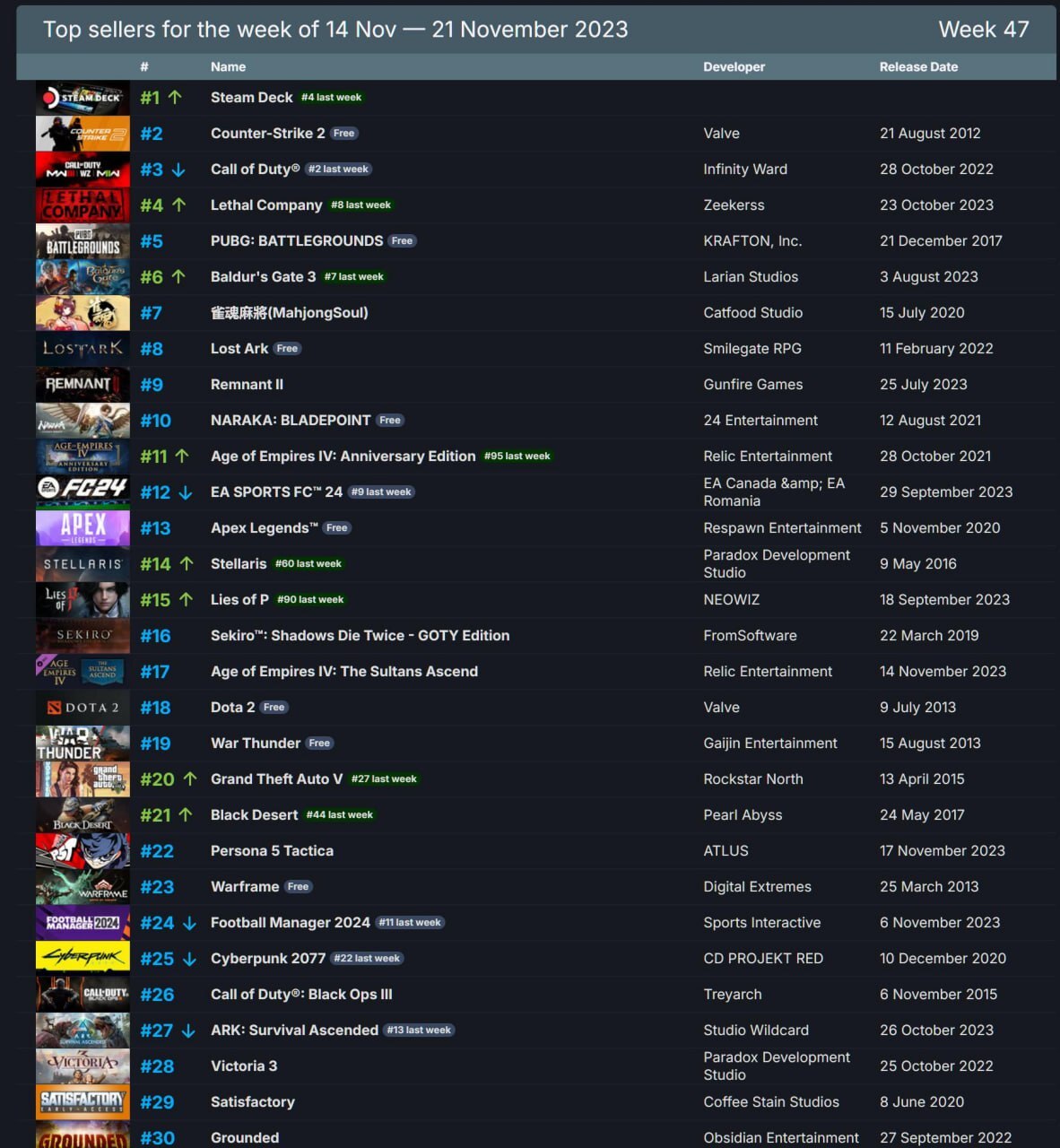Image resolution: width=1060 pixels, height=1148 pixels.
Task: Click the CD PROJEKT RED developer cell
Action: (763, 958)
